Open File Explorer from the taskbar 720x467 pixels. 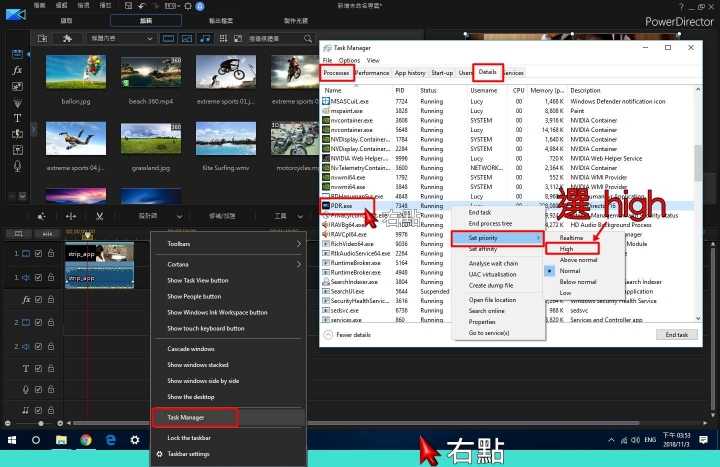(61, 440)
